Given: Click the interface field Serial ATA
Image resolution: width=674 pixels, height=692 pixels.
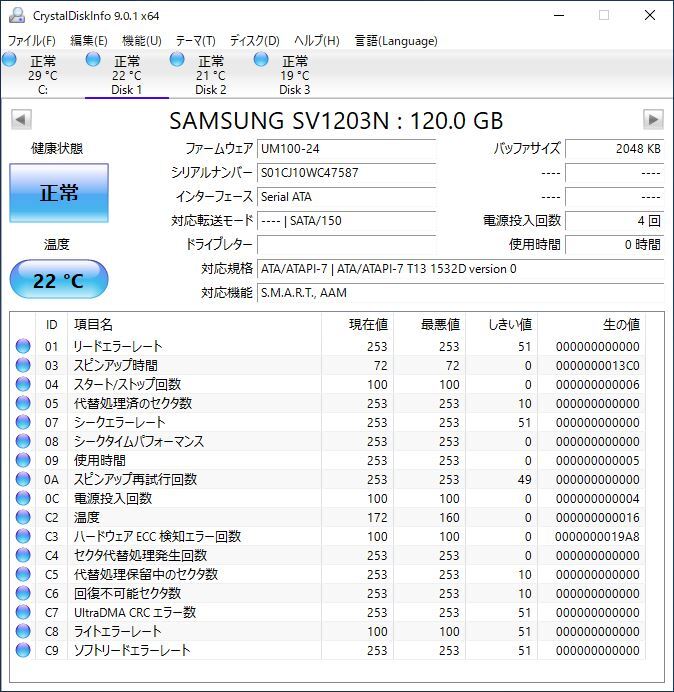Looking at the screenshot, I should click(346, 196).
